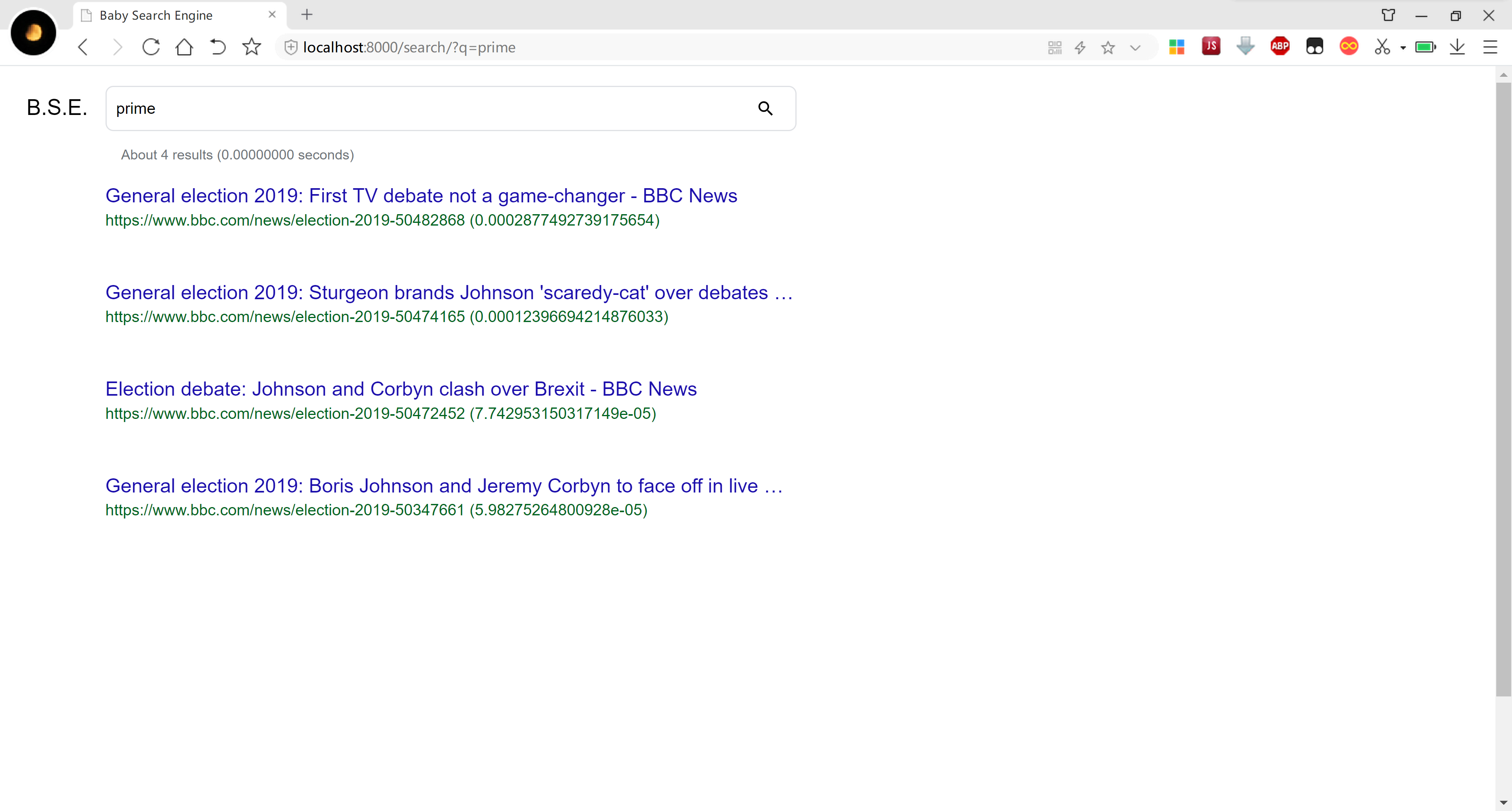The height and width of the screenshot is (811, 1512).
Task: Click the red JS extension icon
Action: coord(1211,46)
